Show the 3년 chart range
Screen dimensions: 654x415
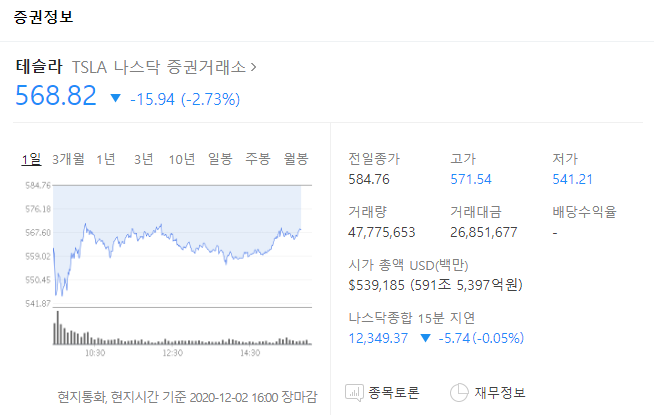pyautogui.click(x=143, y=159)
